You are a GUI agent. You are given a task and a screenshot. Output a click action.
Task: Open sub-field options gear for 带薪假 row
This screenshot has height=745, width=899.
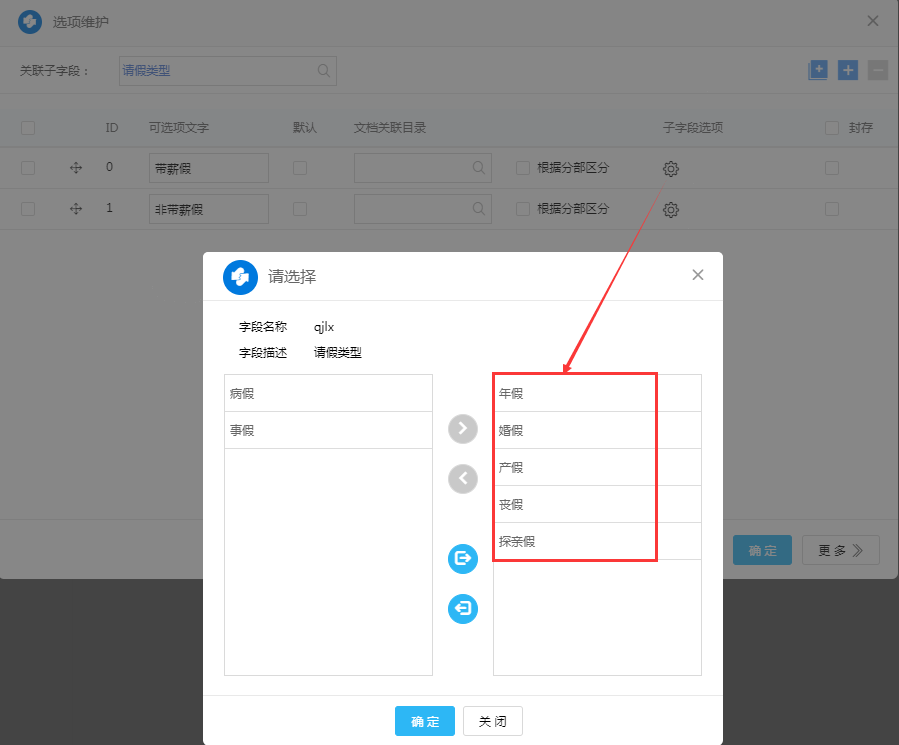pyautogui.click(x=671, y=169)
